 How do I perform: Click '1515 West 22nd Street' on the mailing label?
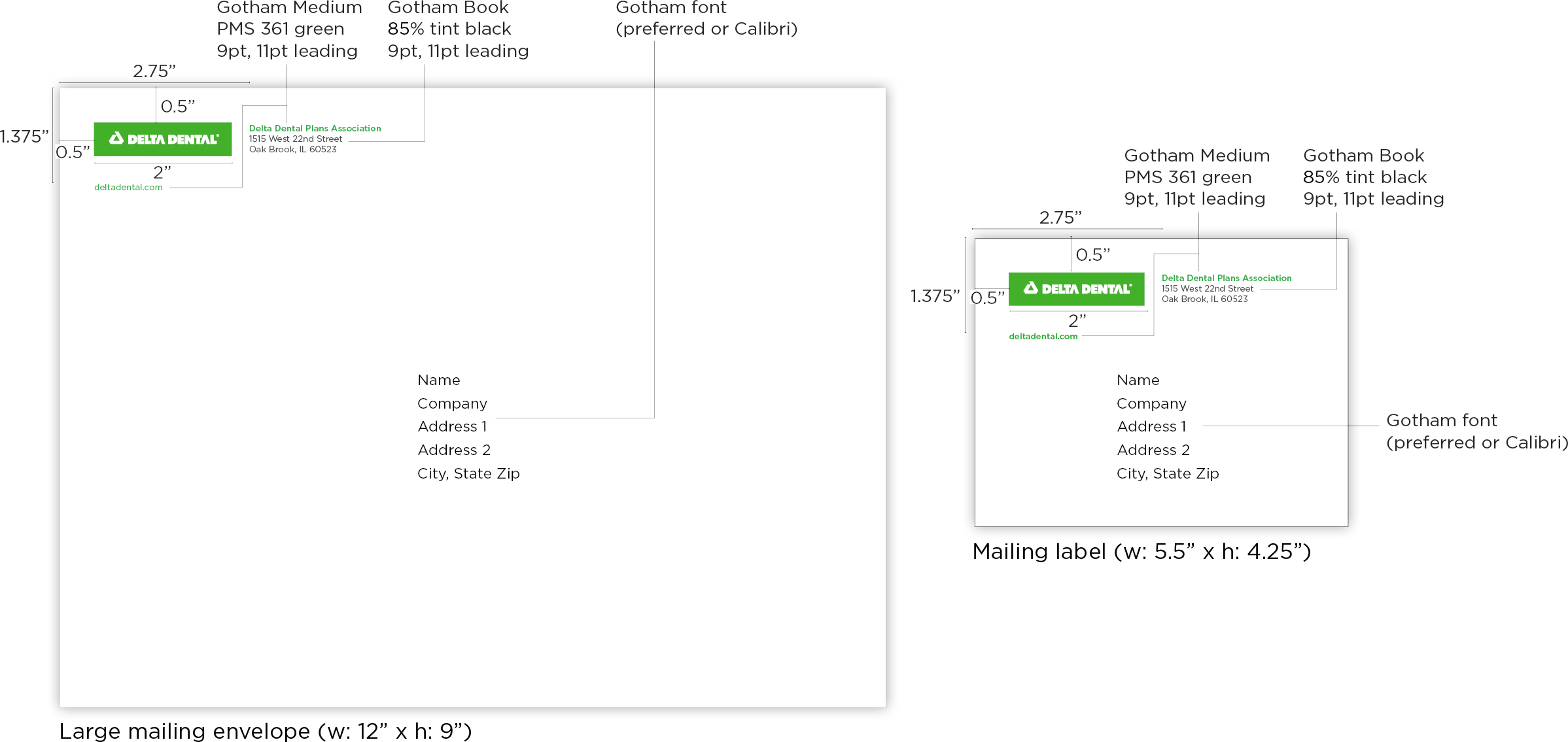point(1208,289)
